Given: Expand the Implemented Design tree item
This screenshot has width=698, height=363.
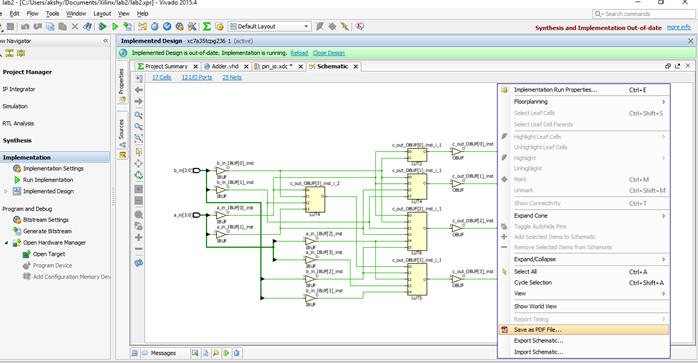Looking at the screenshot, I should (x=6, y=192).
